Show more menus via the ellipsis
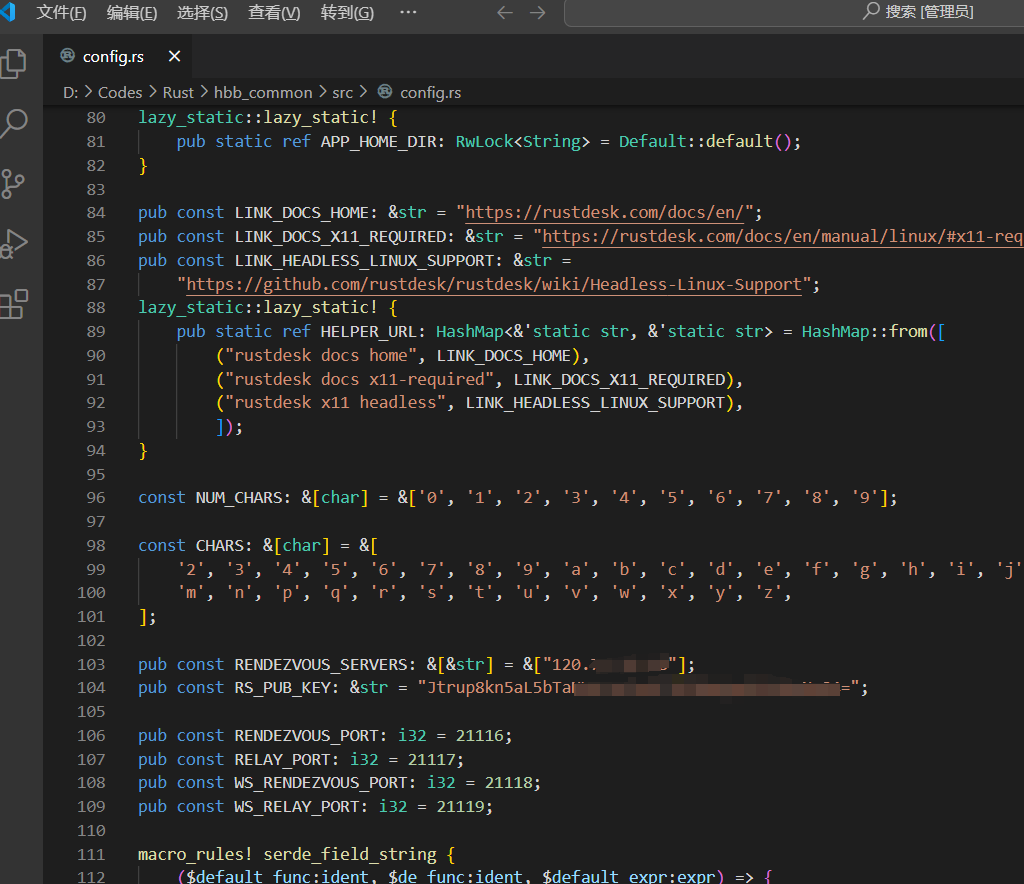1024x884 pixels. 408,12
